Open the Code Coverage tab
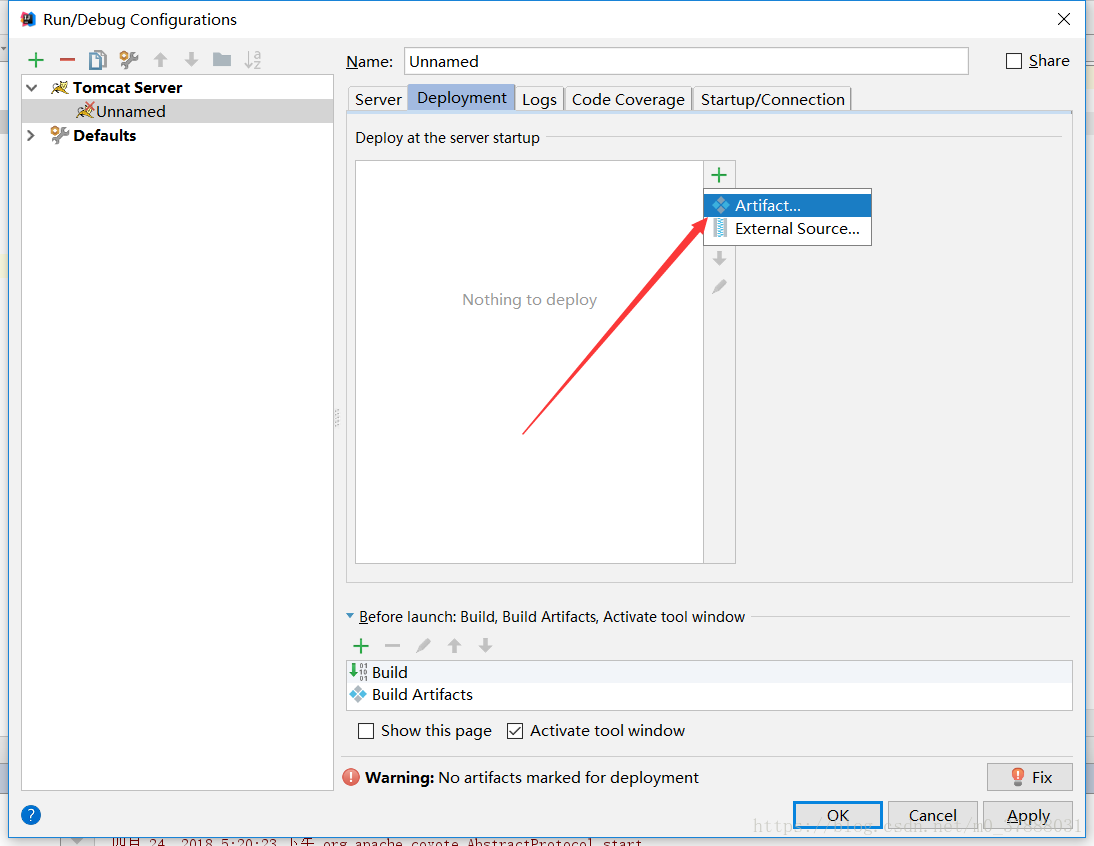1094x846 pixels. pyautogui.click(x=628, y=100)
